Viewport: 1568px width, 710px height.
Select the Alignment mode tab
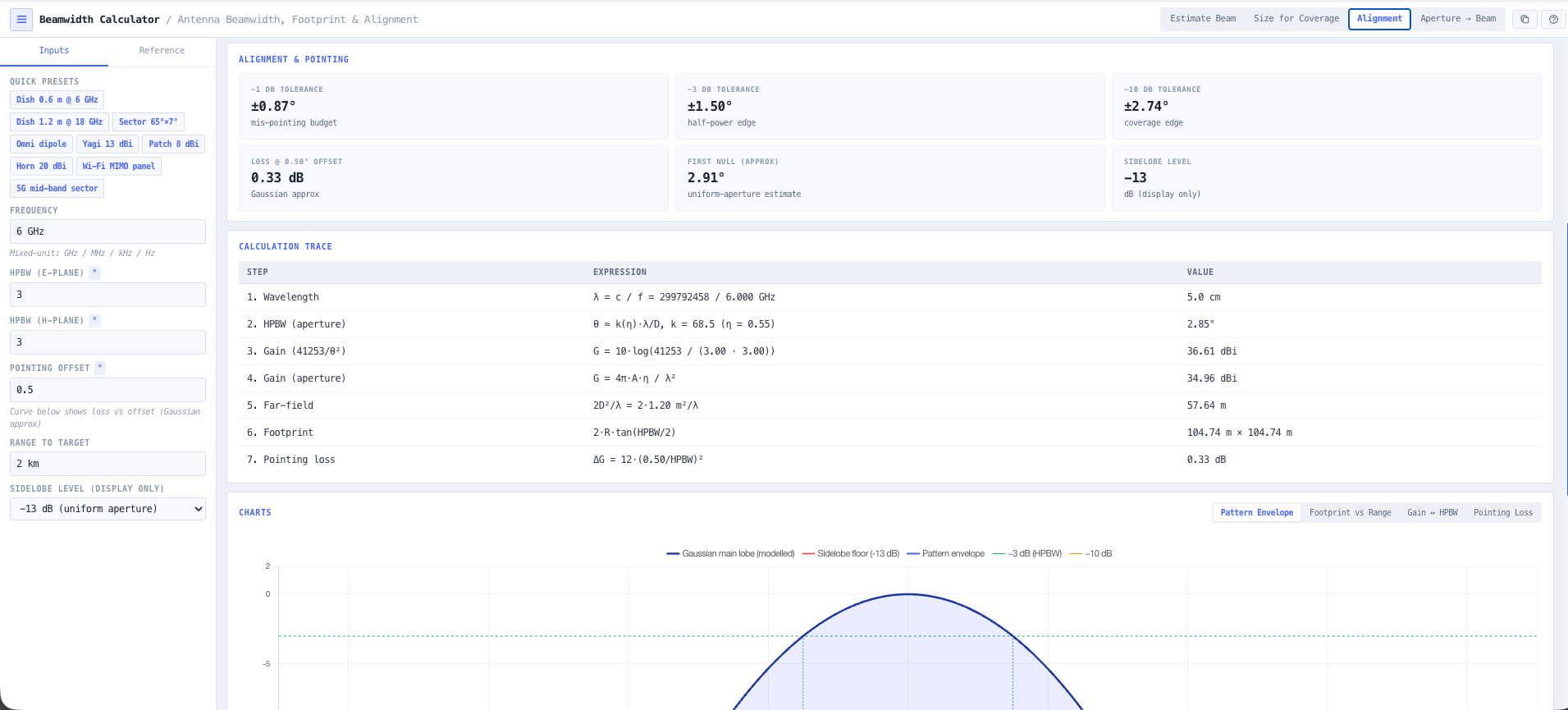(1379, 19)
